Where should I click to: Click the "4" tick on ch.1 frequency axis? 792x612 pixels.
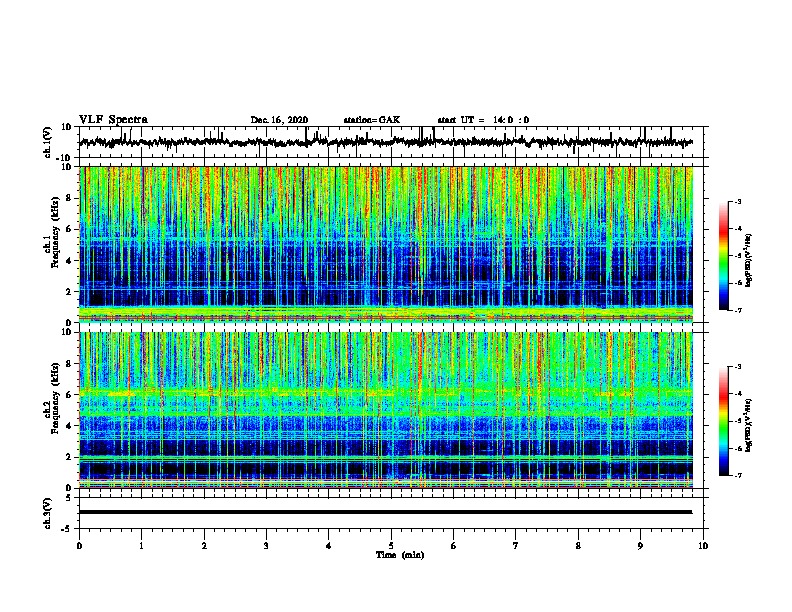coord(70,261)
